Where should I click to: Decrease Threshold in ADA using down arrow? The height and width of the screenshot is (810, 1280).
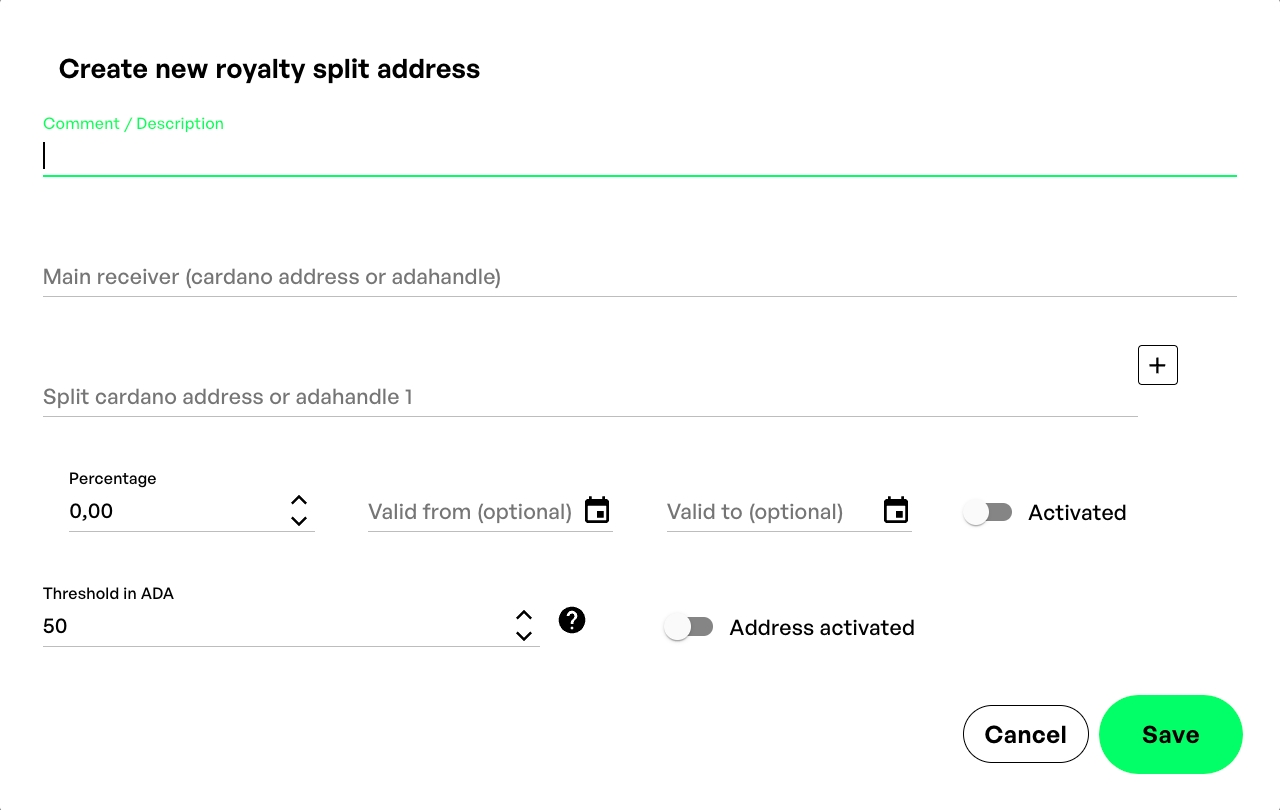(524, 636)
